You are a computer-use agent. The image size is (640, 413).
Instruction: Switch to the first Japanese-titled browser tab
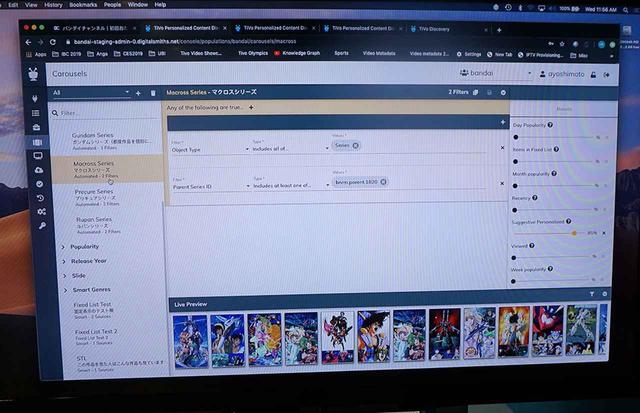(x=94, y=28)
